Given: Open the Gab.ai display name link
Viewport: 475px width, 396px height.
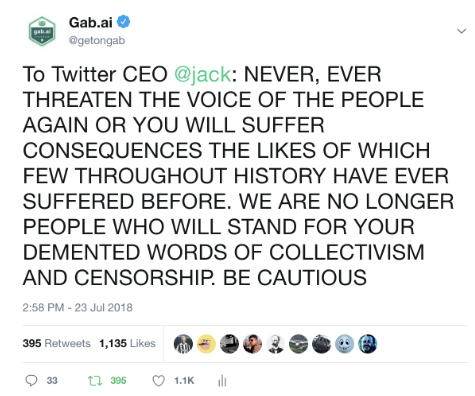Looking at the screenshot, I should (91, 22).
